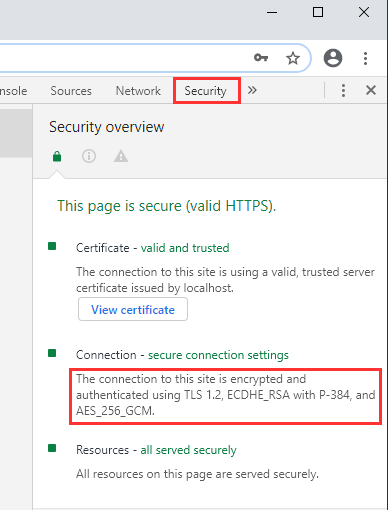Screen dimensions: 388x510
Task: Select the Security tab
Action: [206, 91]
